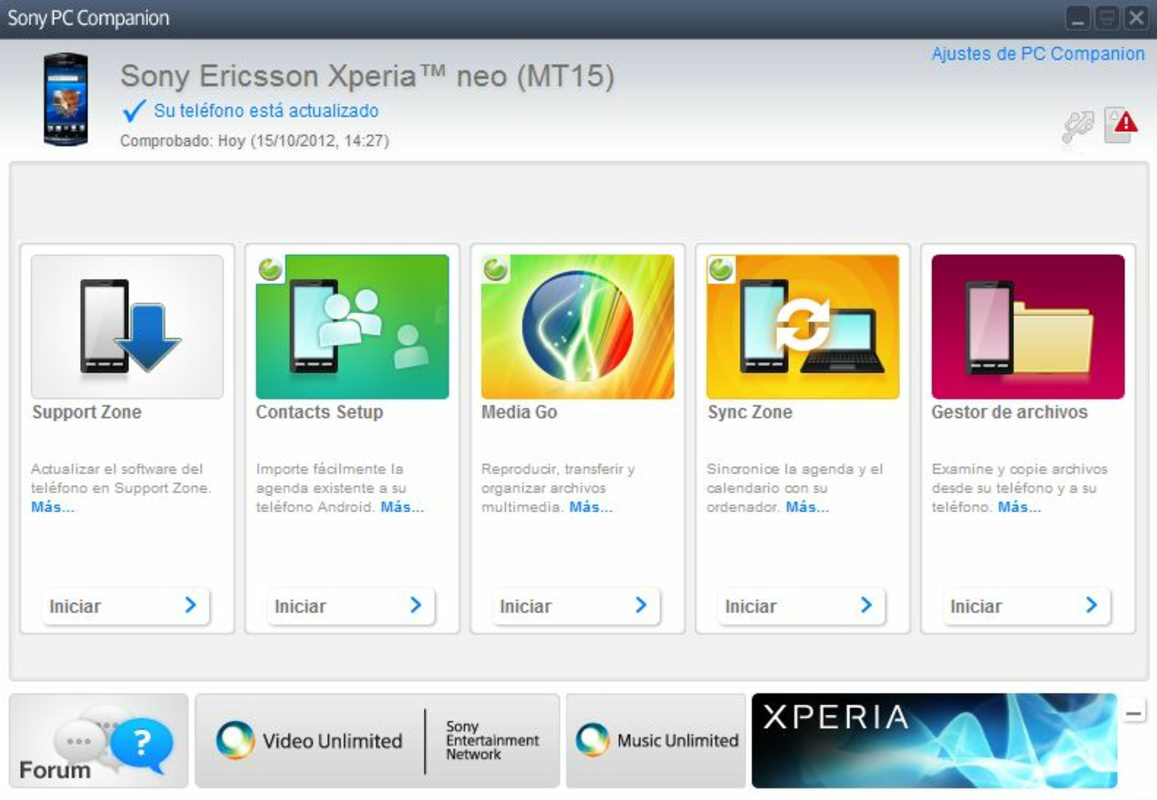The height and width of the screenshot is (800, 1157).
Task: Click the Music Unlimited label text
Action: pos(678,740)
